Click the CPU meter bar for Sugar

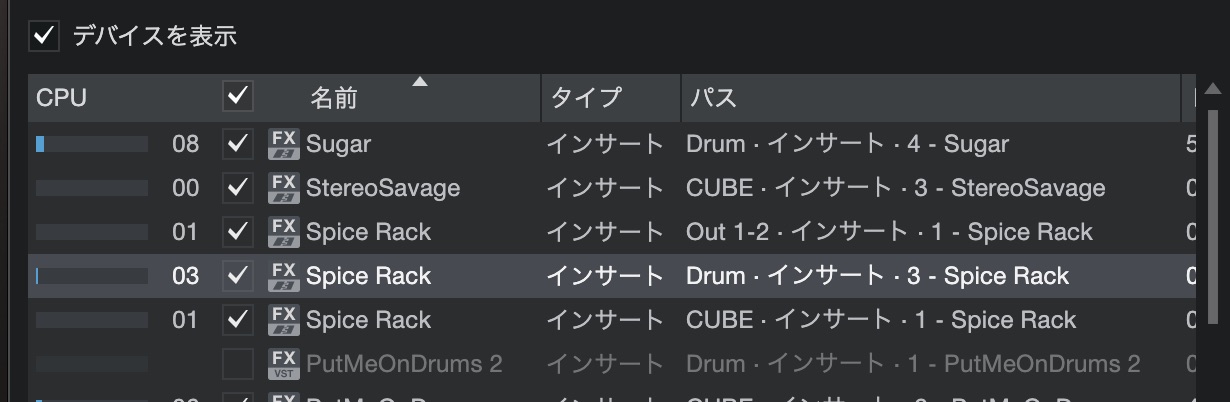pos(92,144)
